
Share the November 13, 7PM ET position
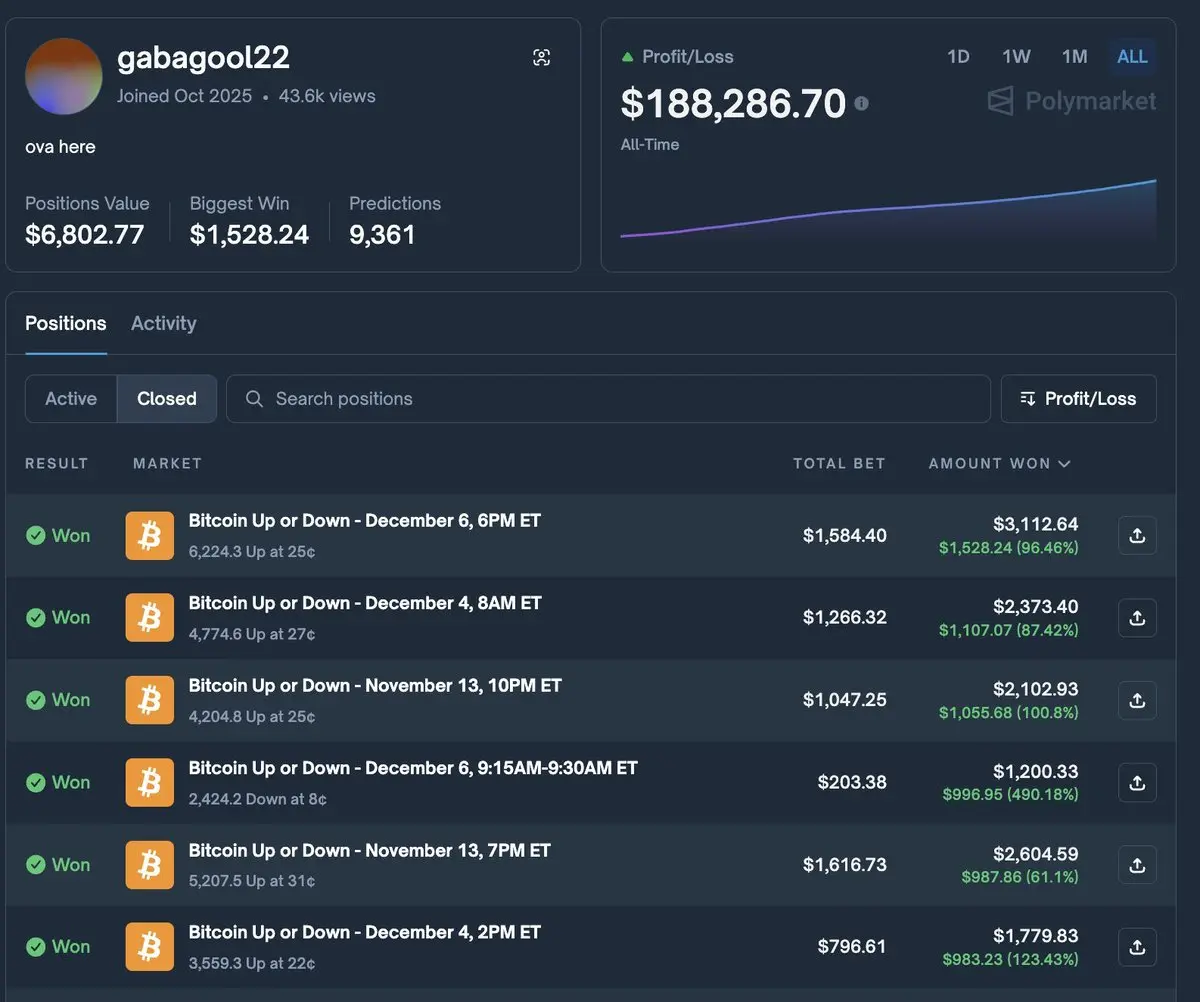click(x=1137, y=865)
